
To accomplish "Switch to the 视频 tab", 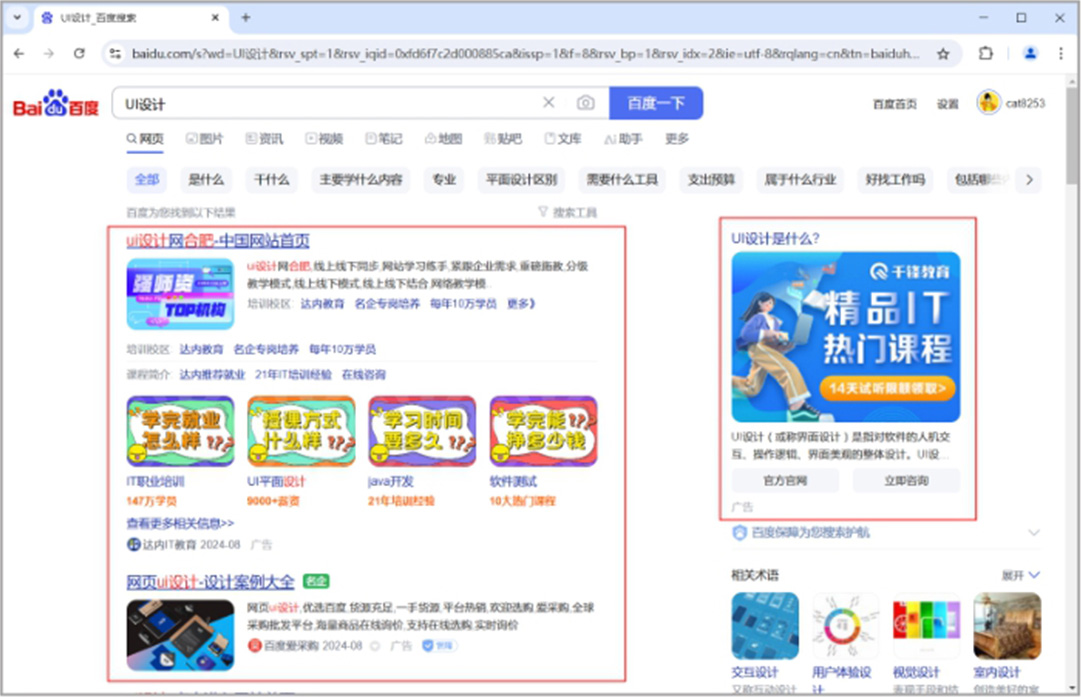I will 325,139.
